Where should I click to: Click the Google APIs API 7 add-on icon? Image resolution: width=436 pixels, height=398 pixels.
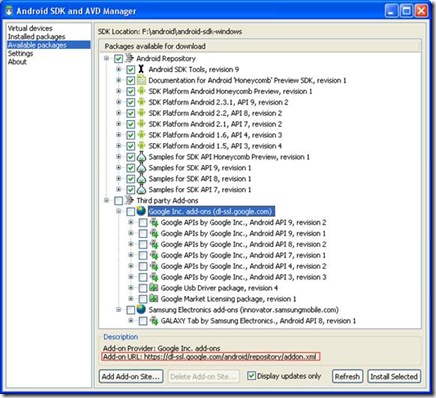154,255
